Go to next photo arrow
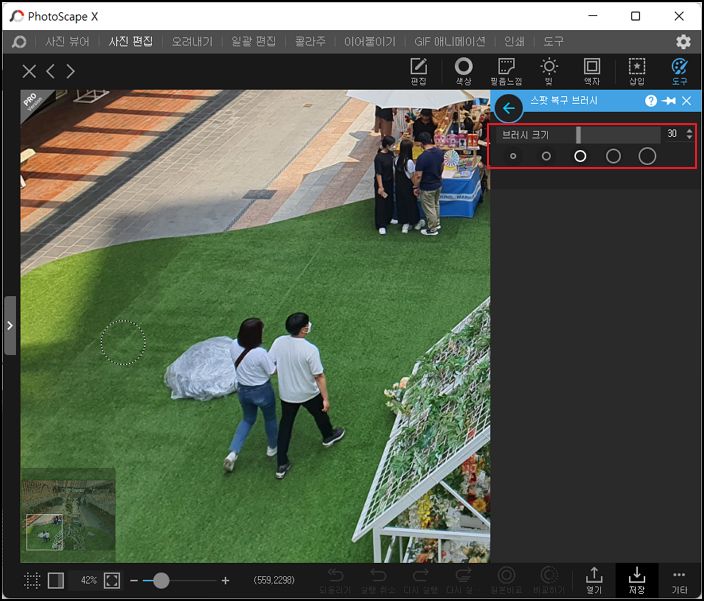 pos(70,71)
